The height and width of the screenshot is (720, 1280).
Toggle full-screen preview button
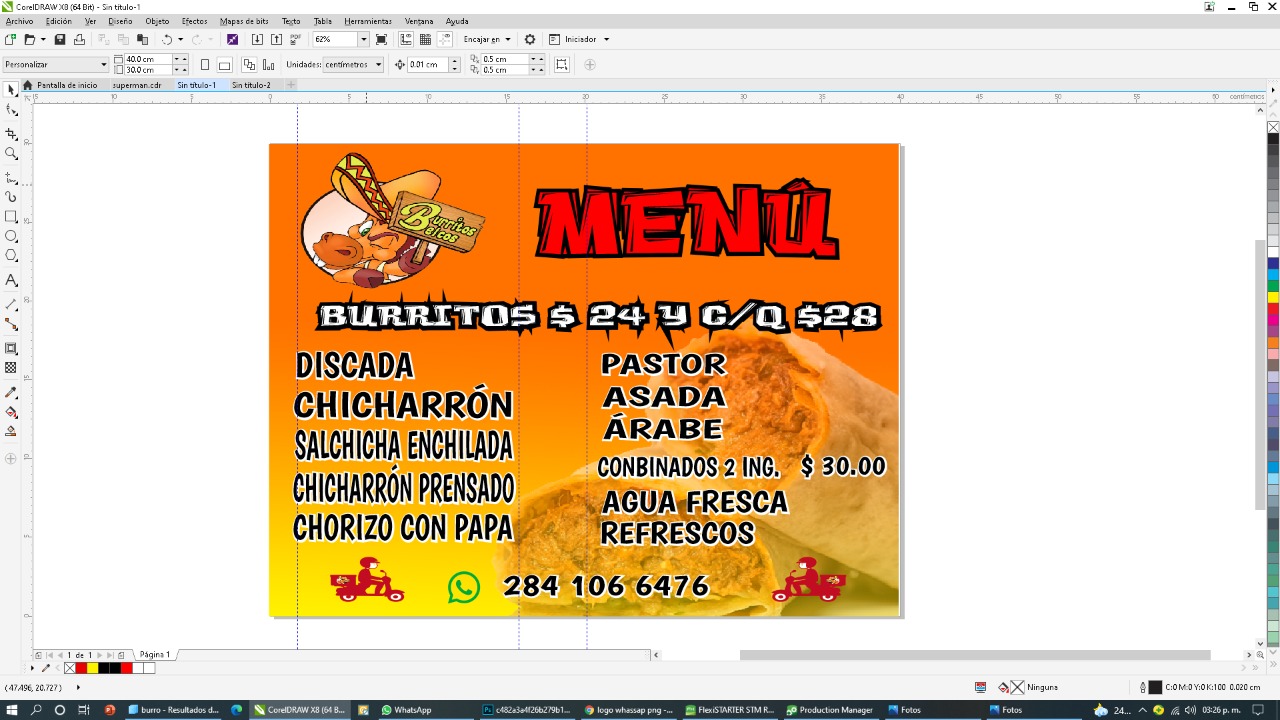381,40
